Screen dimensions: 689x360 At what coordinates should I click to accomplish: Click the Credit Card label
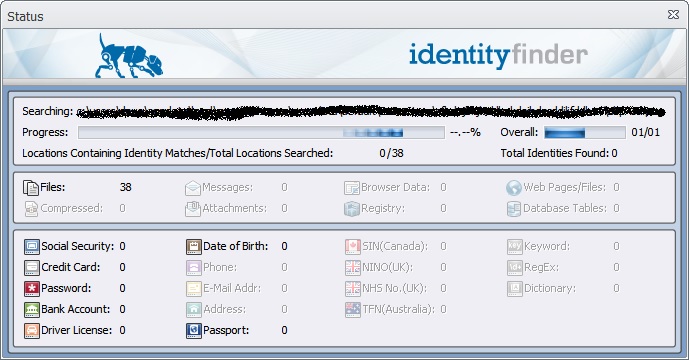tap(70, 267)
